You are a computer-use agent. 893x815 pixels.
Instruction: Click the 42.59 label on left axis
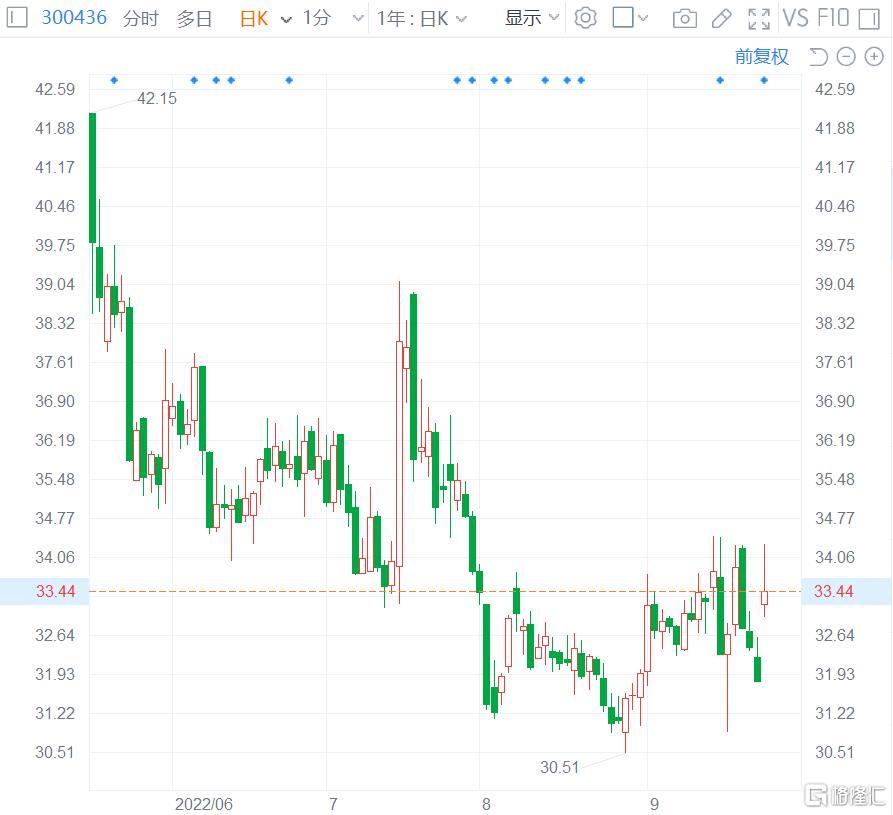[x=55, y=89]
